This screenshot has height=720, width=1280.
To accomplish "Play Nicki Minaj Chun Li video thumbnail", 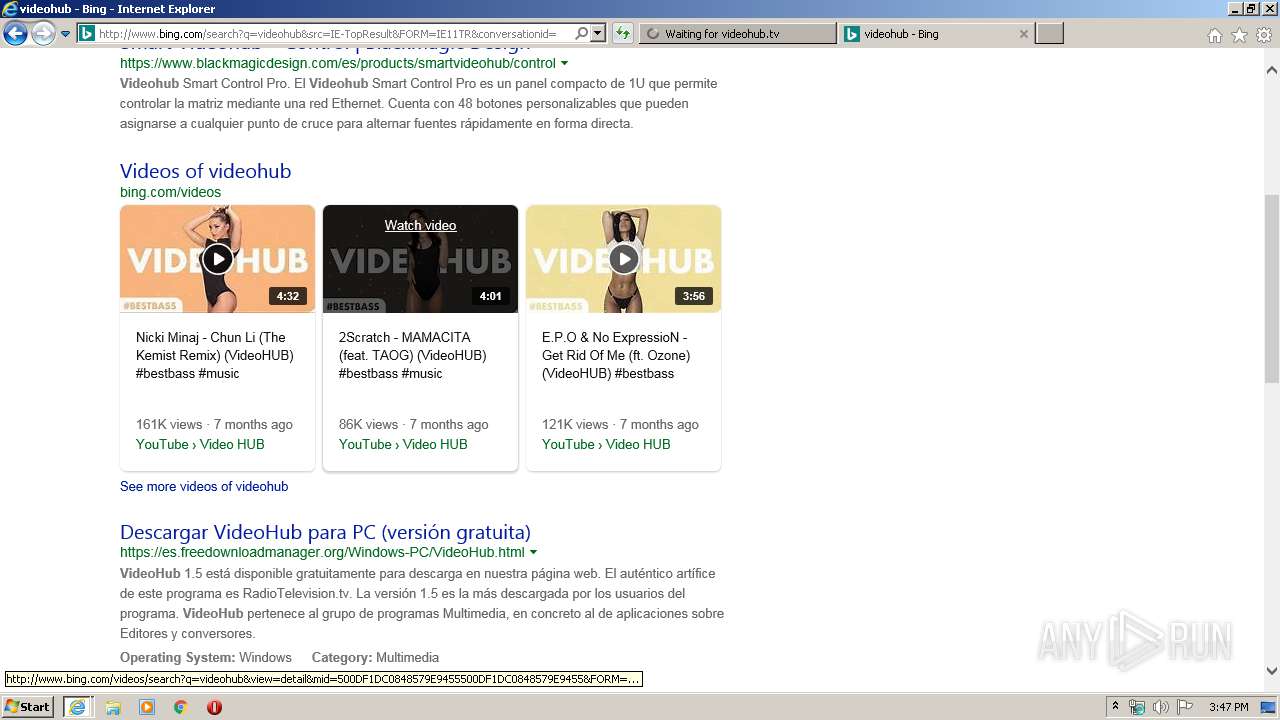I will tap(217, 259).
